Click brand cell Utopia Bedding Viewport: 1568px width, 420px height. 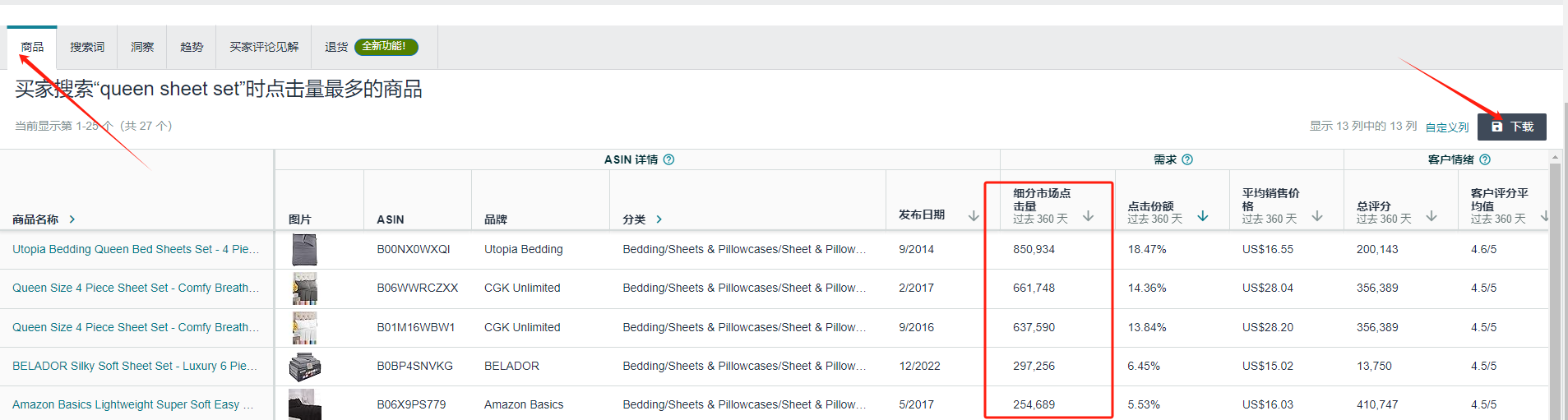click(x=524, y=249)
